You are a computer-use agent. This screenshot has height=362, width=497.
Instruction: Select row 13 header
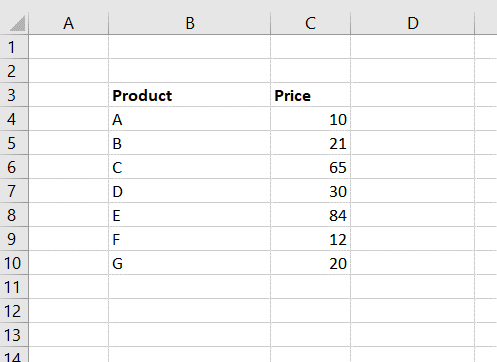(14, 335)
